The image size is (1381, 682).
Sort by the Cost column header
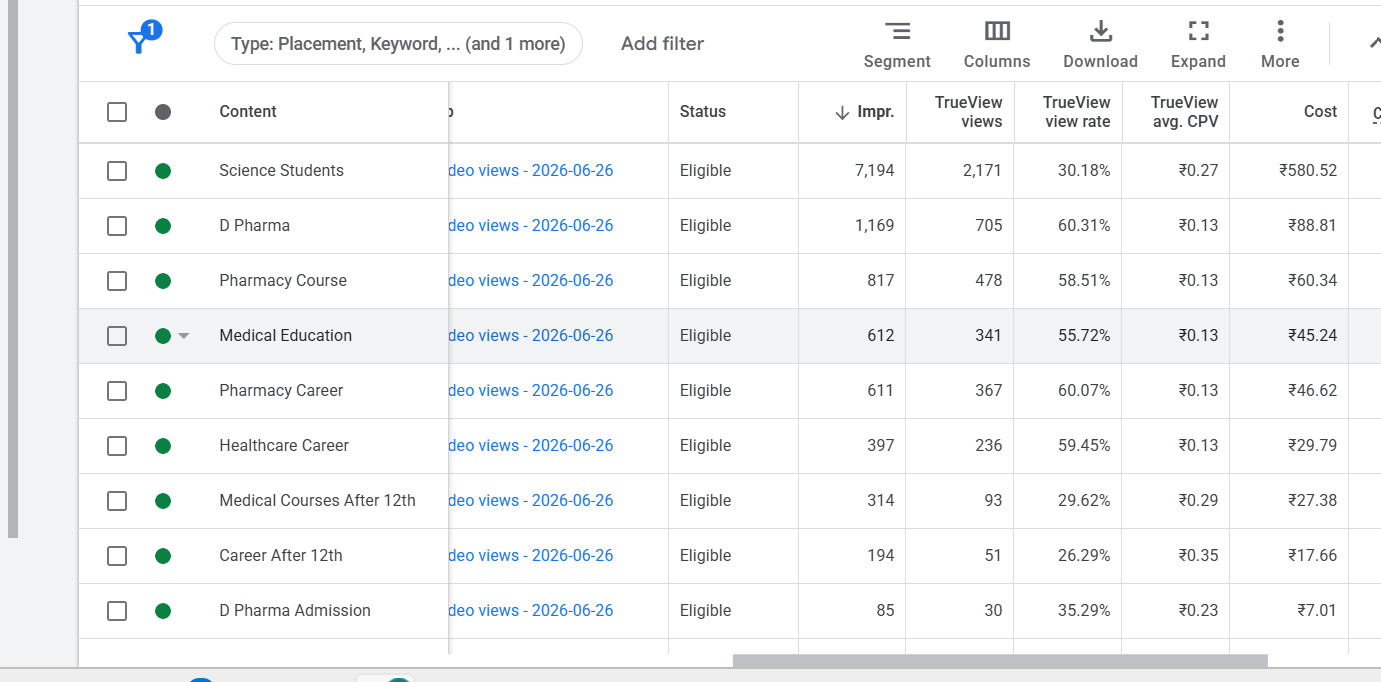1320,112
